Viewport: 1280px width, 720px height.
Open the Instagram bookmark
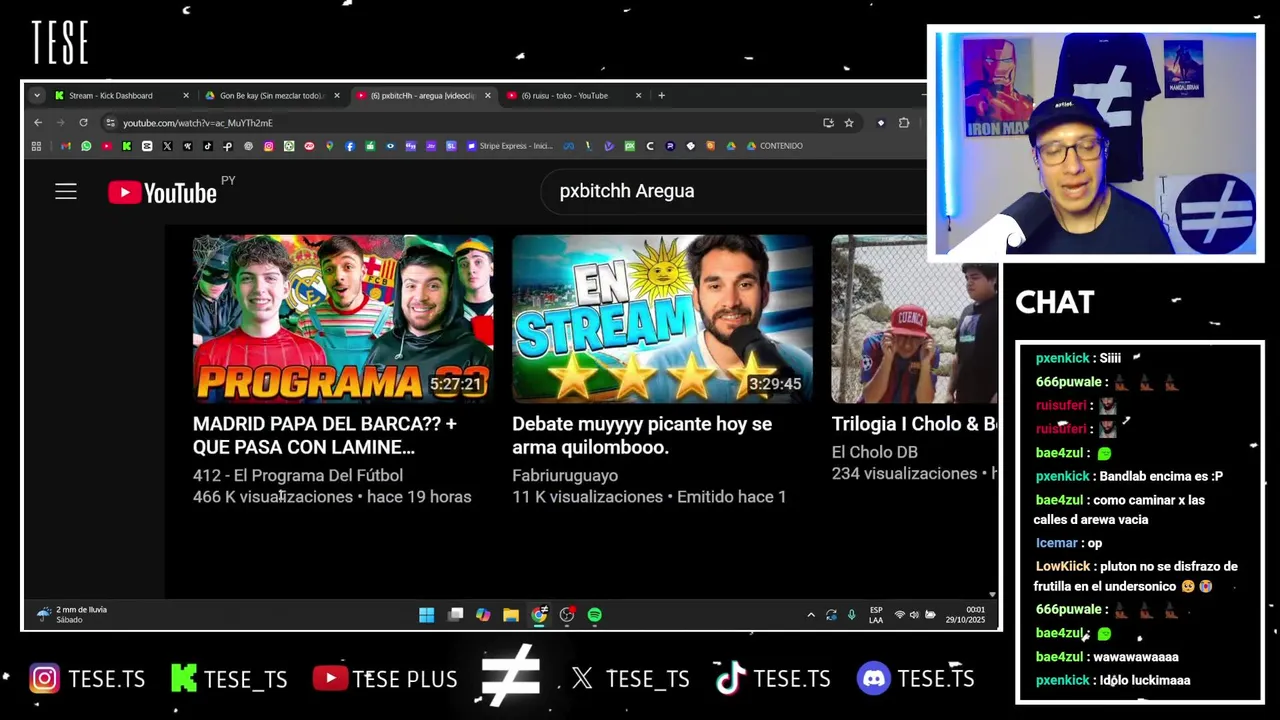click(269, 146)
